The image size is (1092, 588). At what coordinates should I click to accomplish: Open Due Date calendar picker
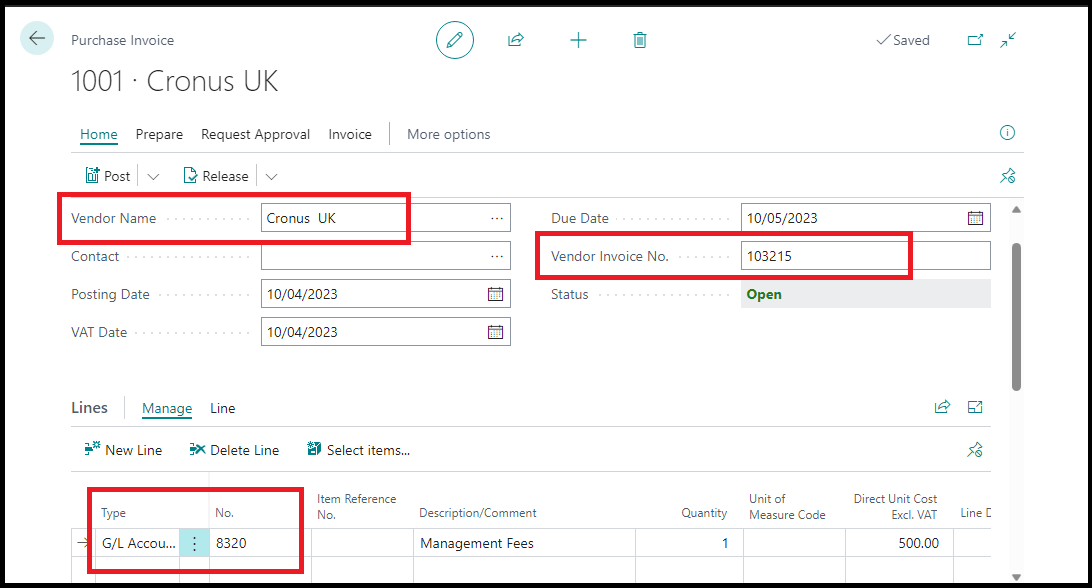975,218
